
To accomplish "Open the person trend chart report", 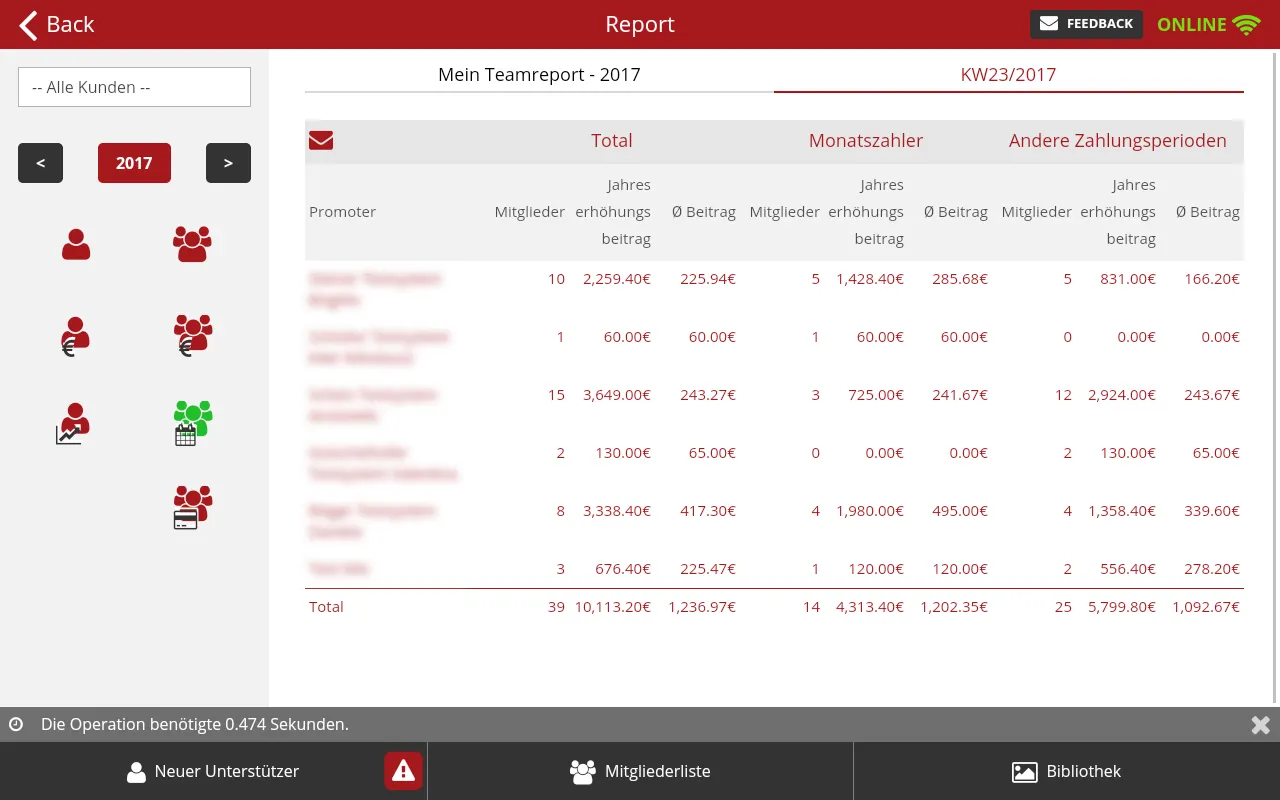I will click(x=72, y=423).
